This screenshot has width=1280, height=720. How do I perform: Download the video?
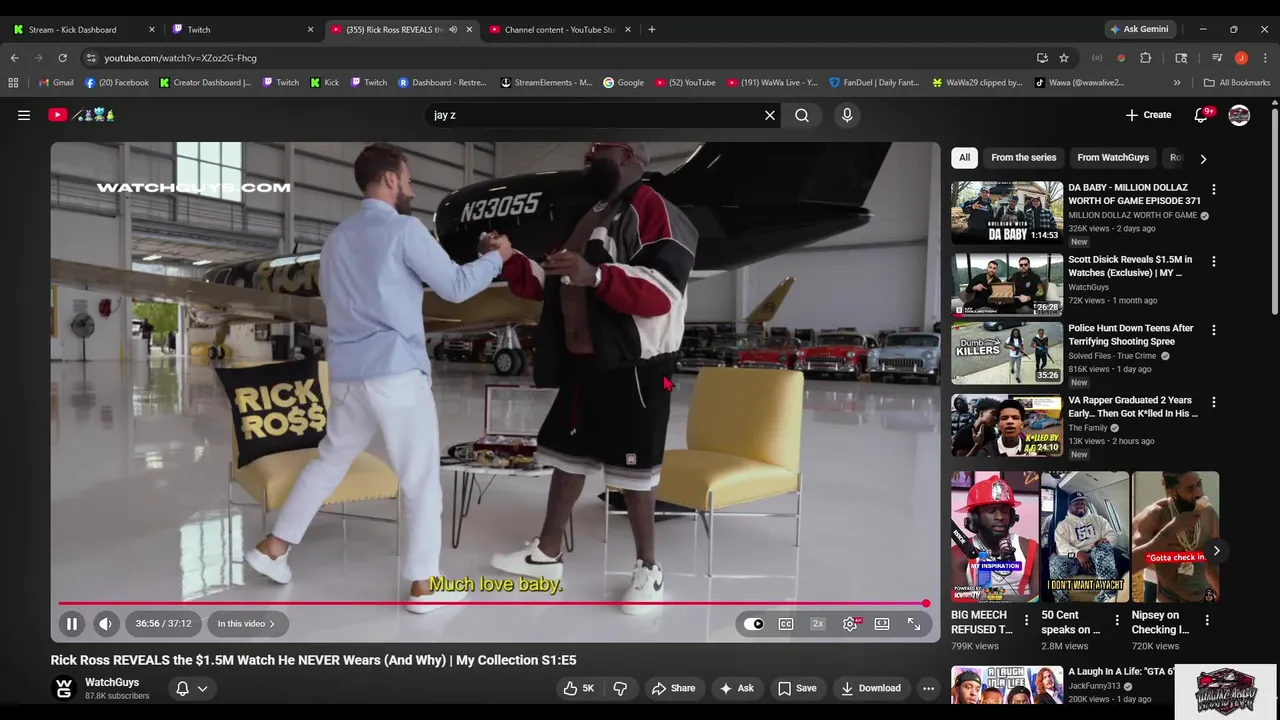pyautogui.click(x=870, y=688)
